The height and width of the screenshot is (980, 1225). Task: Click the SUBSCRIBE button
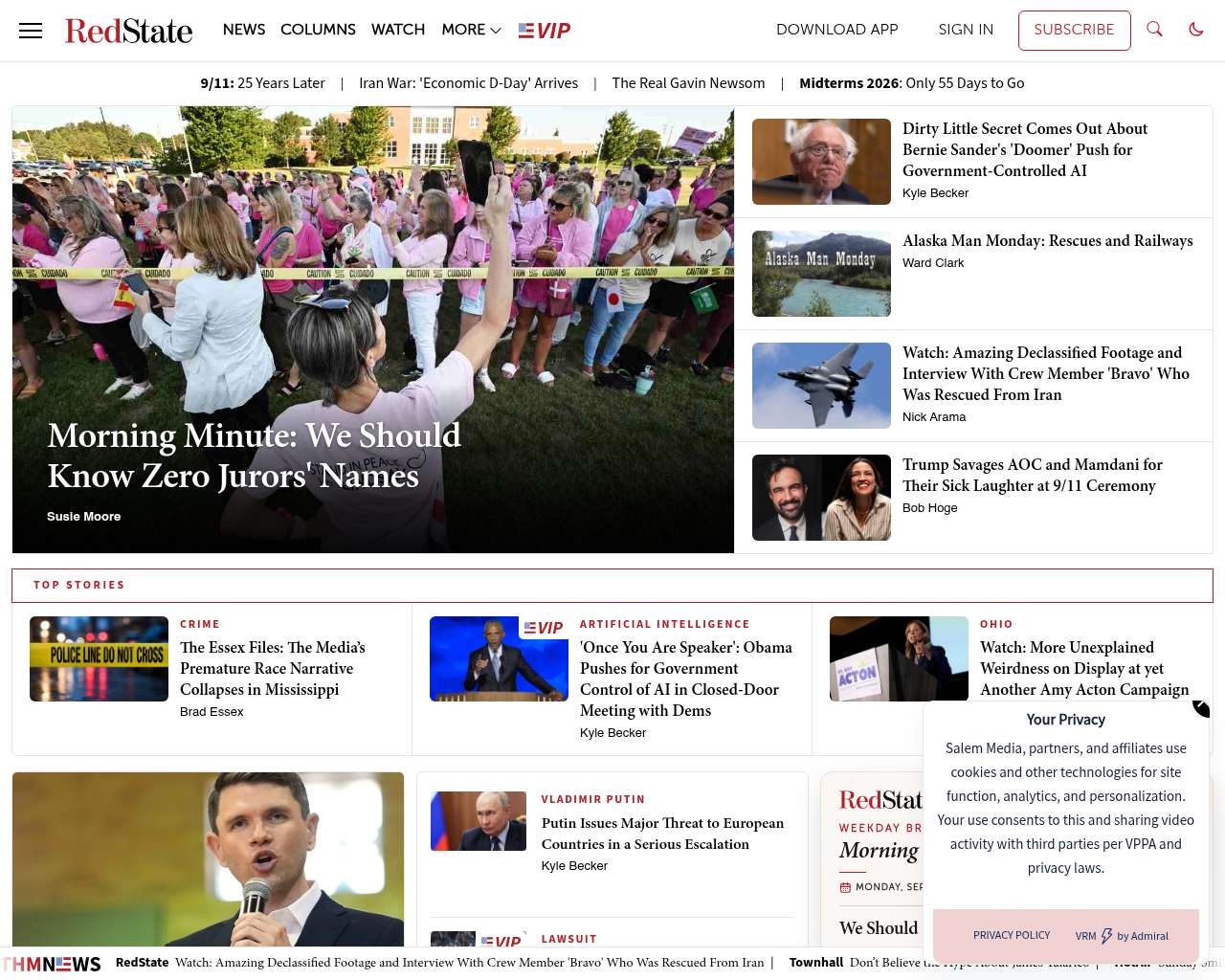click(1074, 30)
